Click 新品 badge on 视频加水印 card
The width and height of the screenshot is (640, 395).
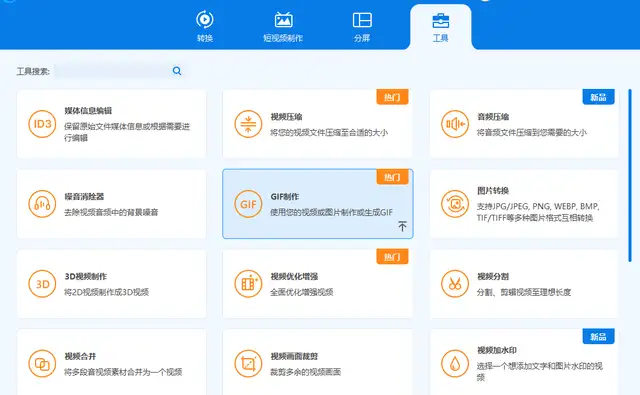tap(598, 337)
